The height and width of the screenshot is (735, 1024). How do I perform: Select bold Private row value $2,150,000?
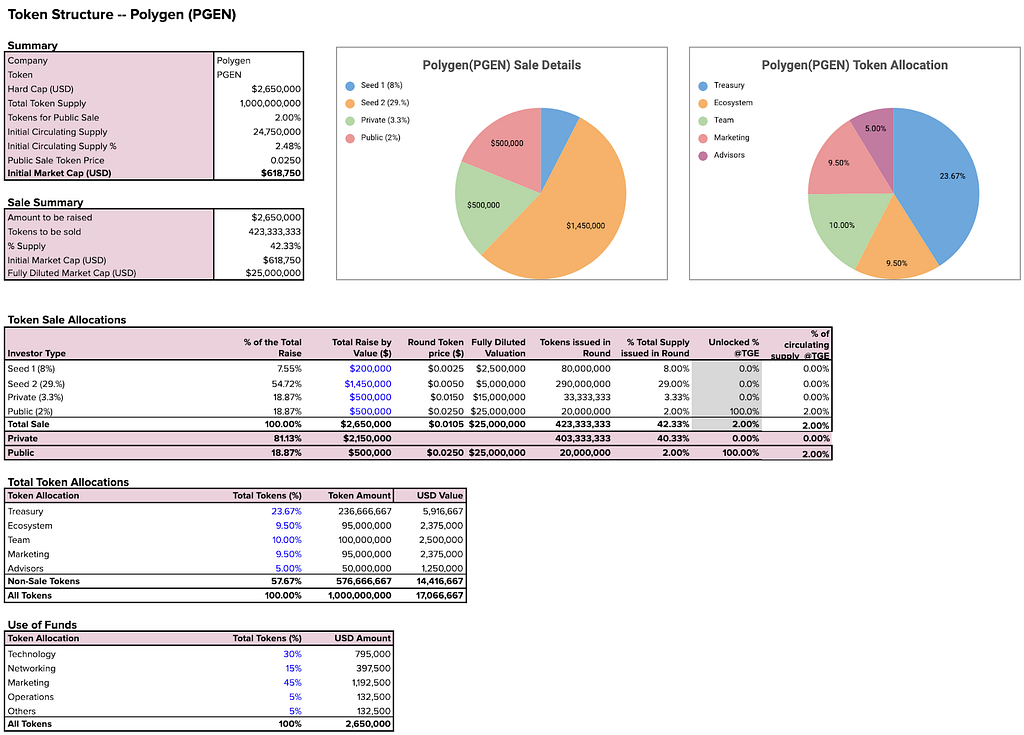[367, 438]
